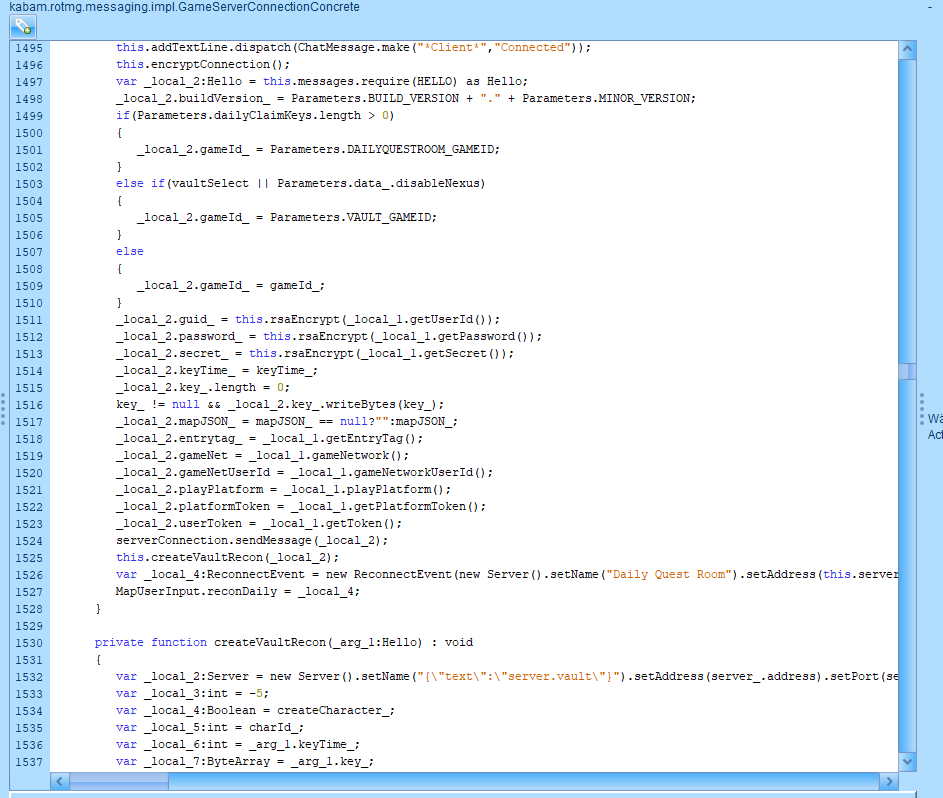
Task: Click the horizontal scrollbar right arrow icon
Action: click(x=890, y=781)
